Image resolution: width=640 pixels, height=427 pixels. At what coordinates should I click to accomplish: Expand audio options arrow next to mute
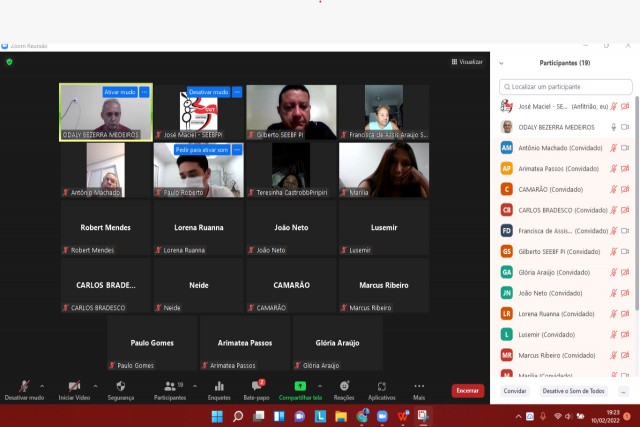click(42, 386)
